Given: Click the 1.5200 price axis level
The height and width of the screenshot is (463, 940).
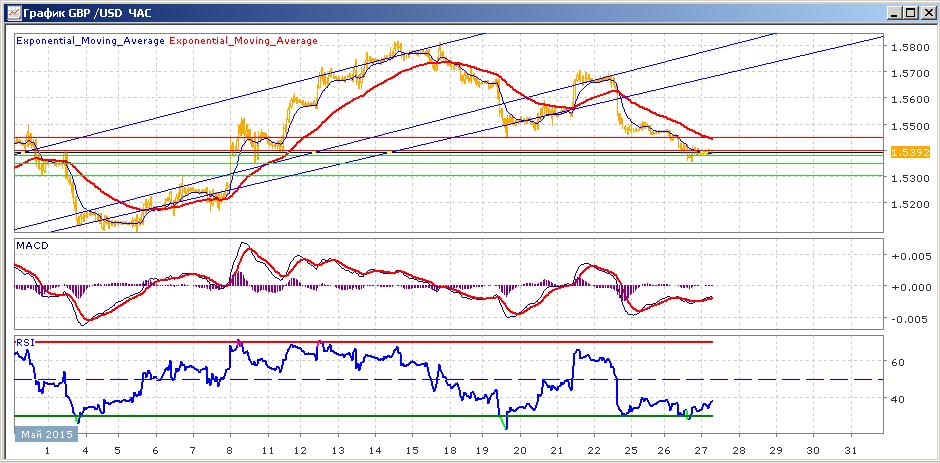Looking at the screenshot, I should pos(911,205).
